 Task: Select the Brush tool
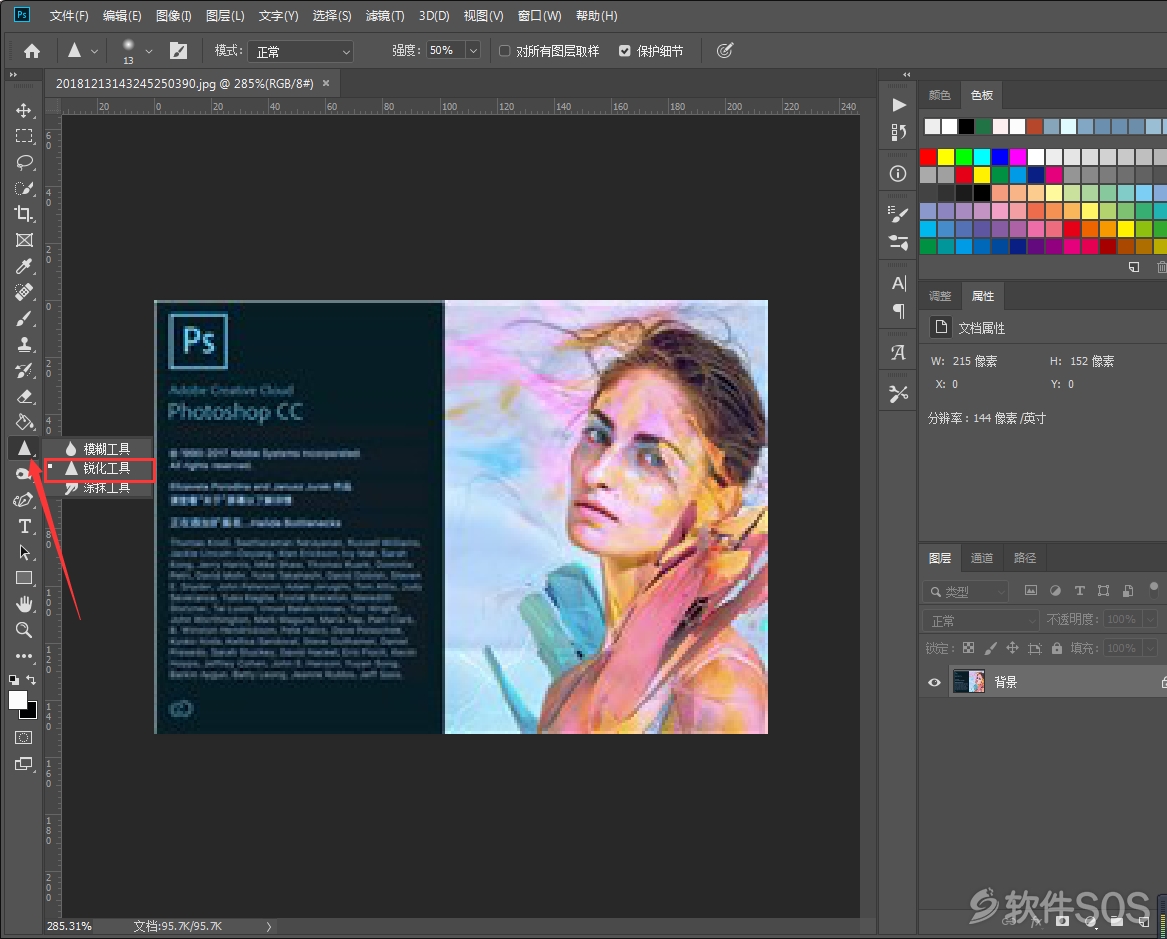(x=24, y=318)
